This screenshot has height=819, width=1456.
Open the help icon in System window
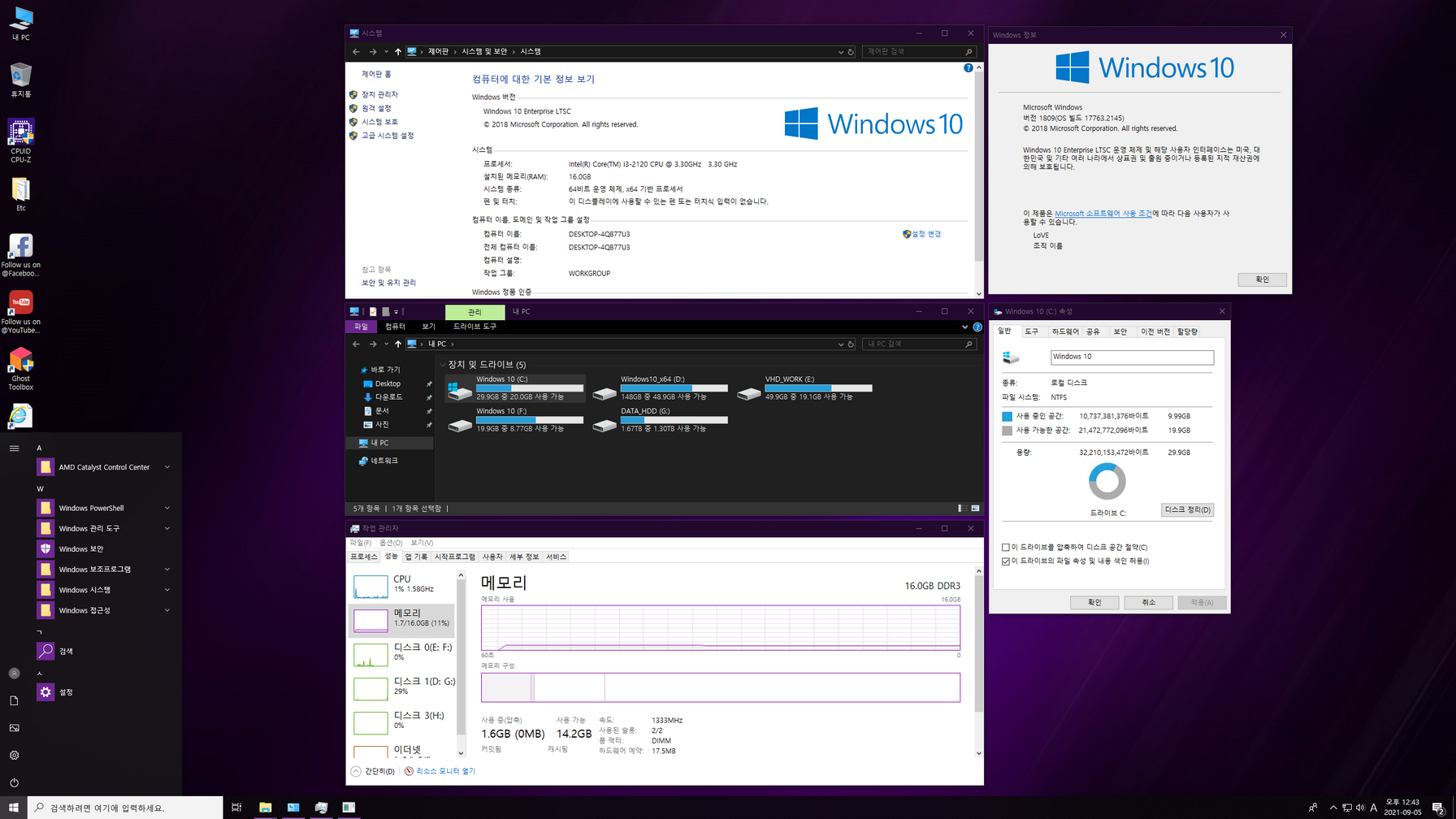pos(968,68)
